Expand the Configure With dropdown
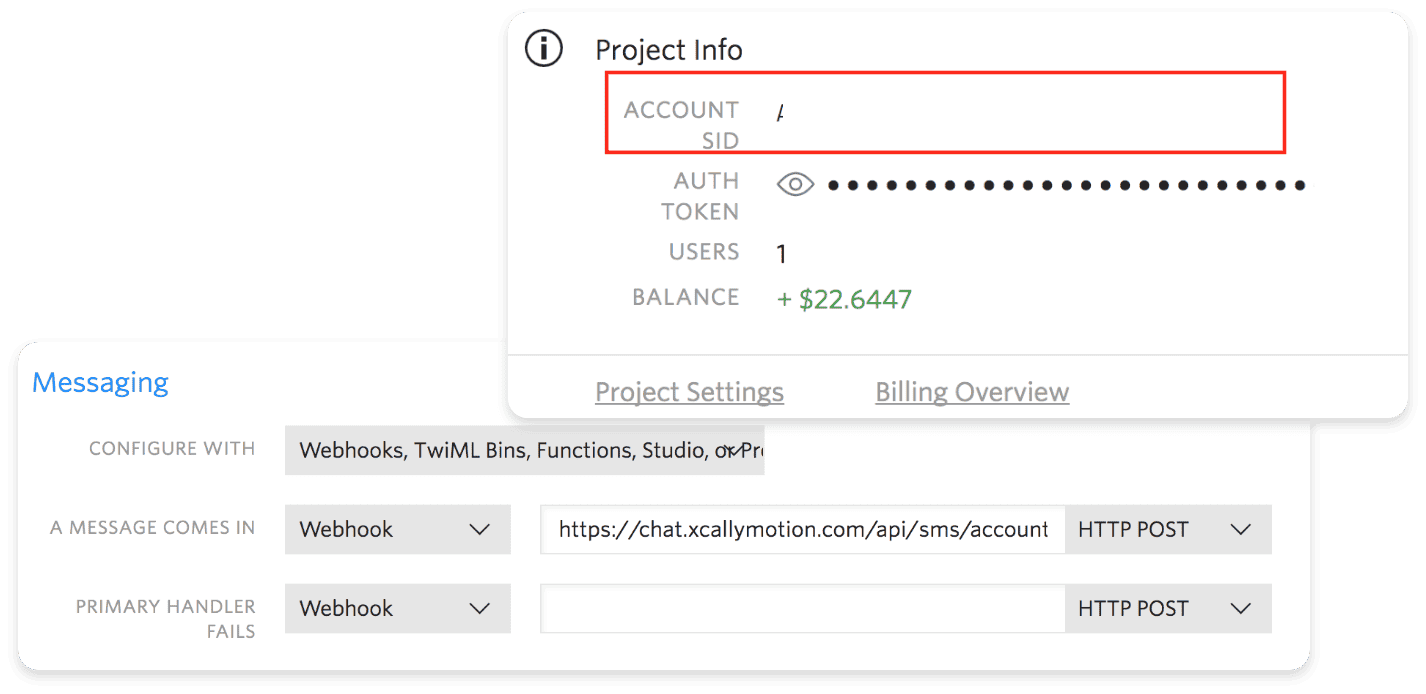Image resolution: width=1426 pixels, height=694 pixels. pos(524,450)
